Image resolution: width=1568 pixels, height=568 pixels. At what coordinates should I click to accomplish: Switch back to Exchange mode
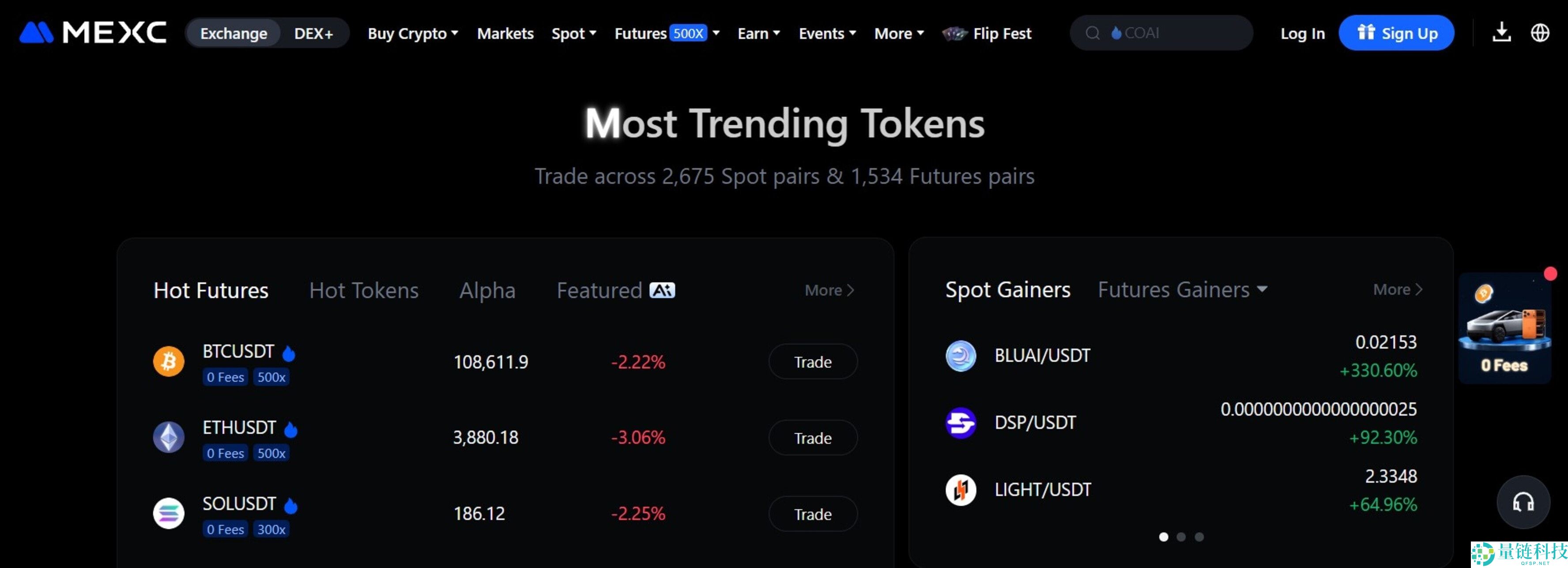coord(233,33)
